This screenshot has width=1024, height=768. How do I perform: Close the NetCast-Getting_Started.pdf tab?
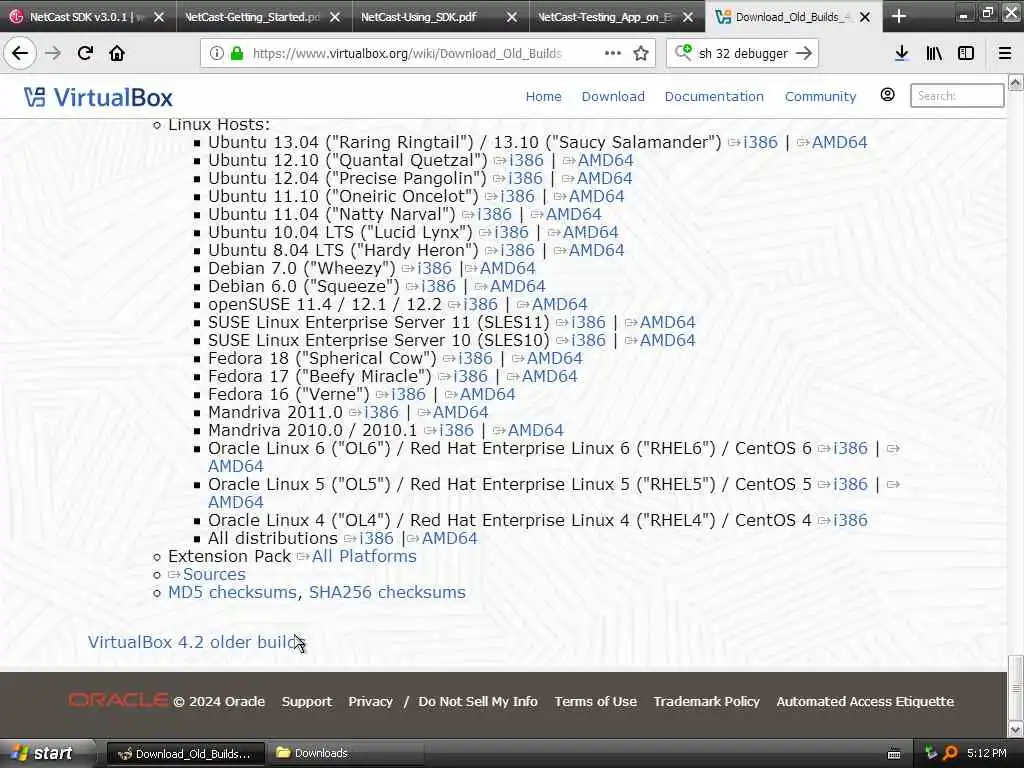(x=335, y=18)
